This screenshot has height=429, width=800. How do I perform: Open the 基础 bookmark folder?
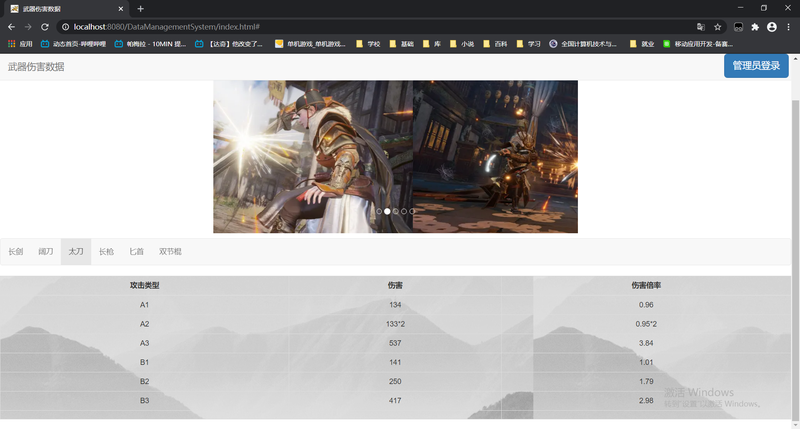[x=402, y=44]
